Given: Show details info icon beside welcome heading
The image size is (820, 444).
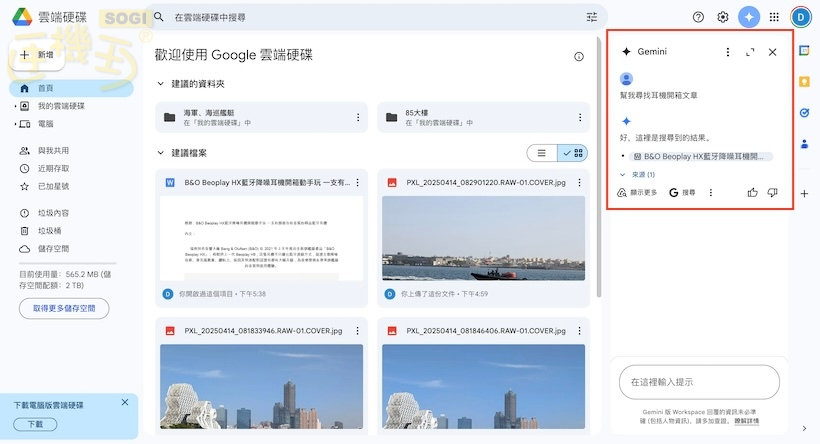Looking at the screenshot, I should tap(579, 56).
